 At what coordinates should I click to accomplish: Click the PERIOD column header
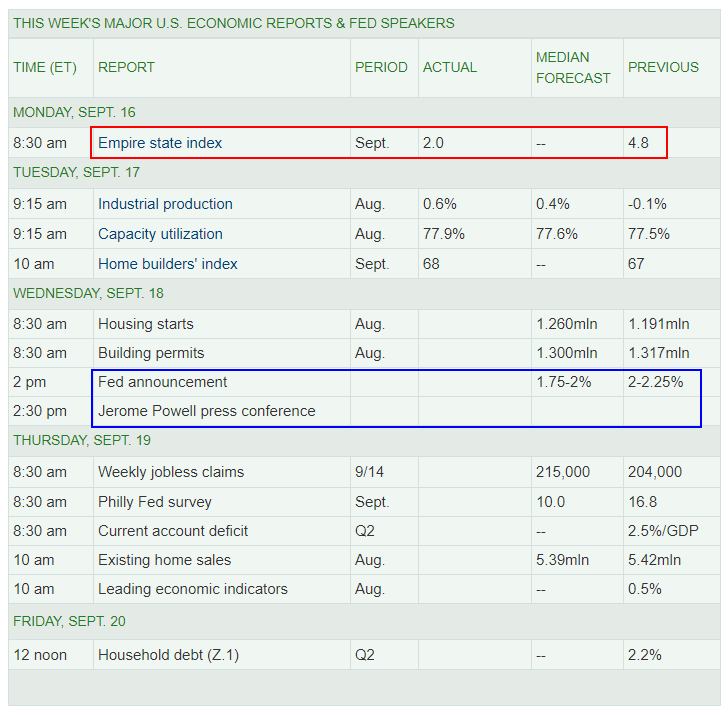(x=381, y=67)
